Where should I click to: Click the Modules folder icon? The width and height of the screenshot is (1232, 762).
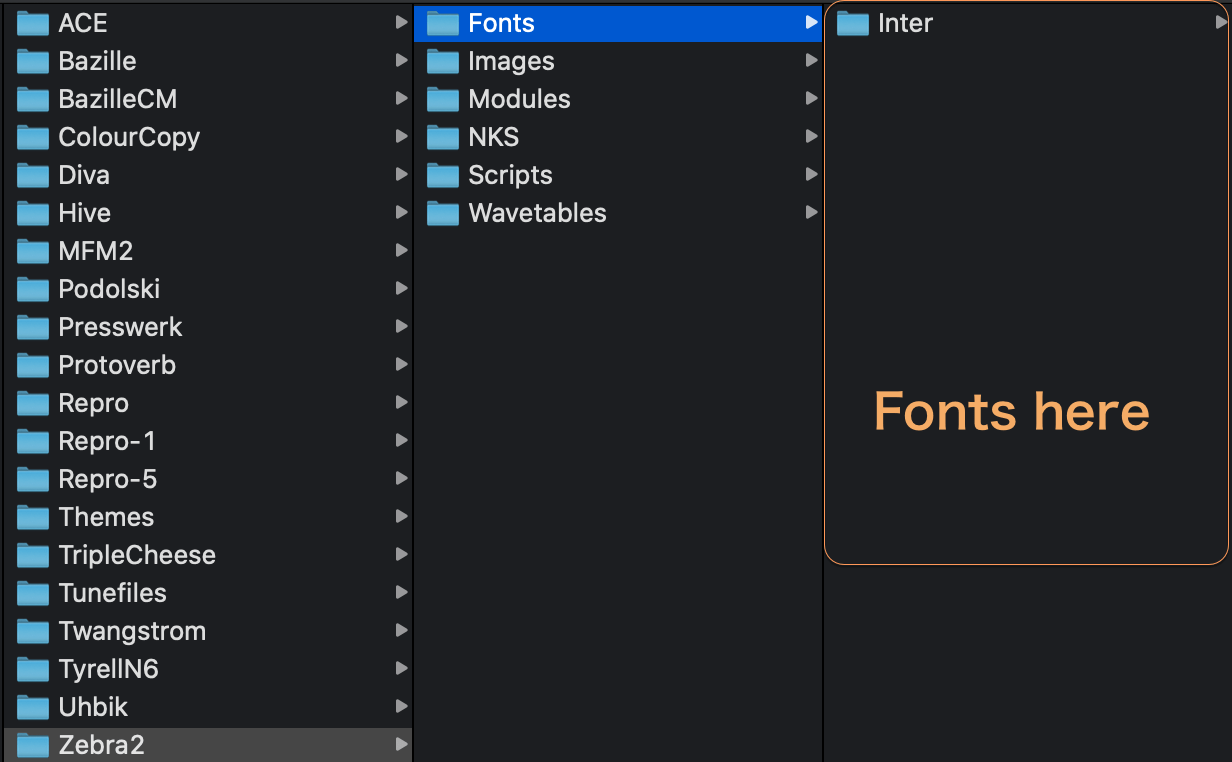[x=443, y=99]
